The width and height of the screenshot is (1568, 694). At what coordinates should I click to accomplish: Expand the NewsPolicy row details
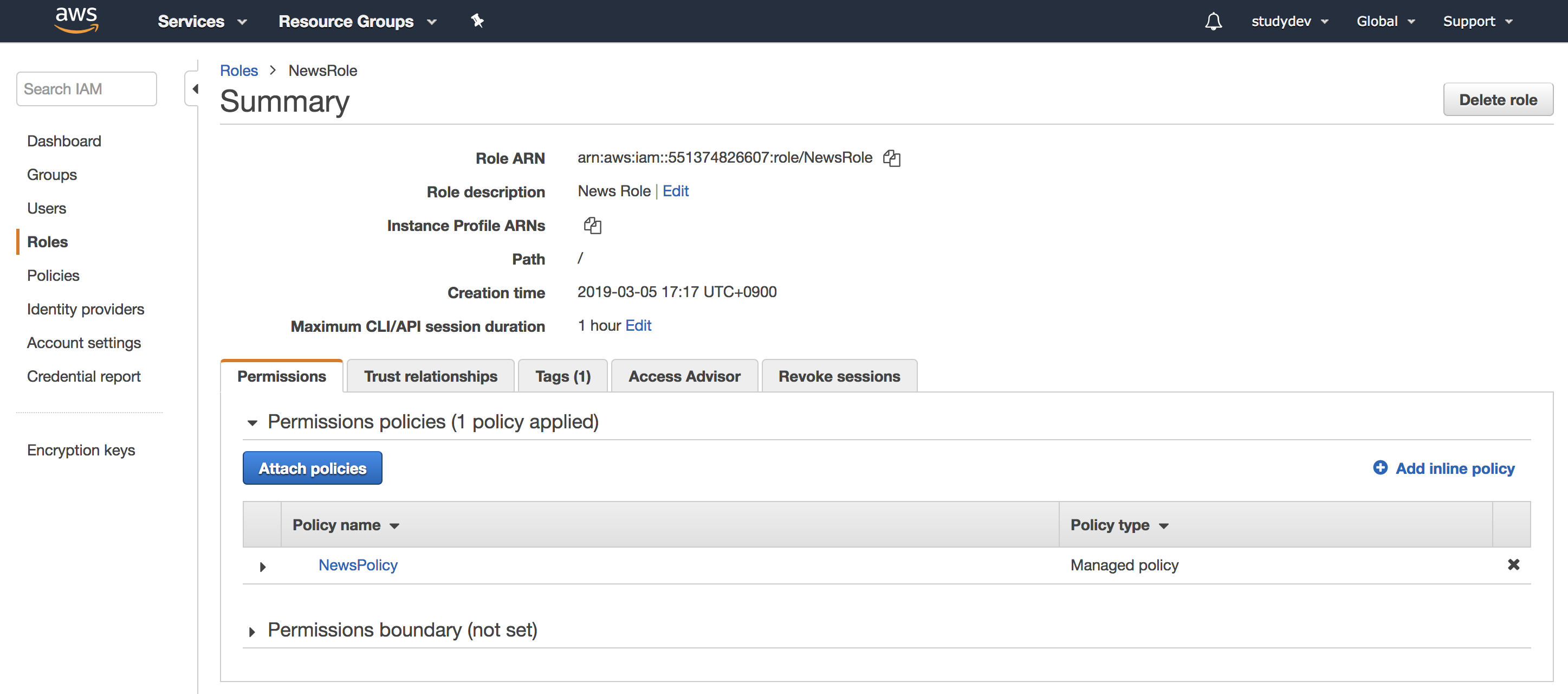tap(262, 566)
